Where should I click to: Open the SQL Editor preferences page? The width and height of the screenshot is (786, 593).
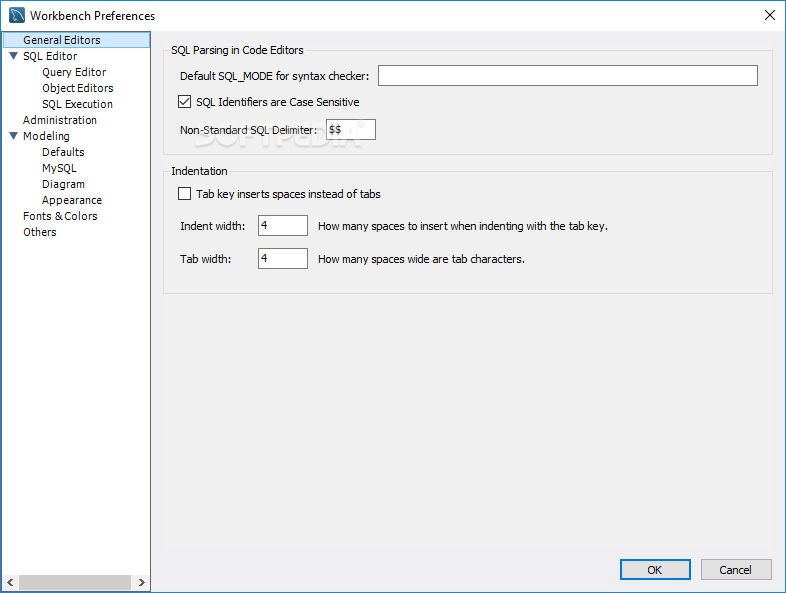pyautogui.click(x=50, y=56)
